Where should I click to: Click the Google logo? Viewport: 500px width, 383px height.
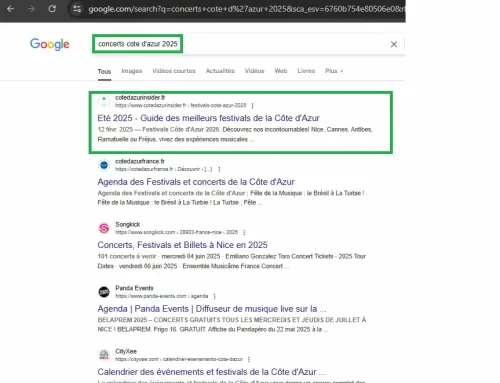[x=50, y=44]
